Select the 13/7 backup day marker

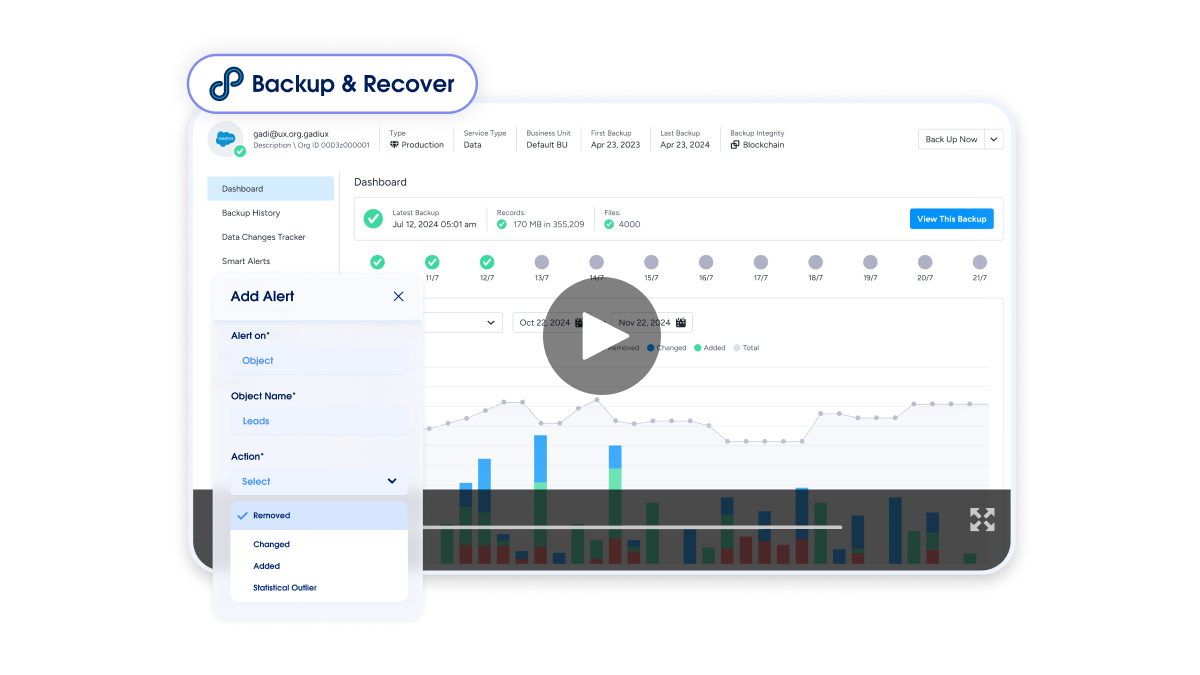[542, 262]
